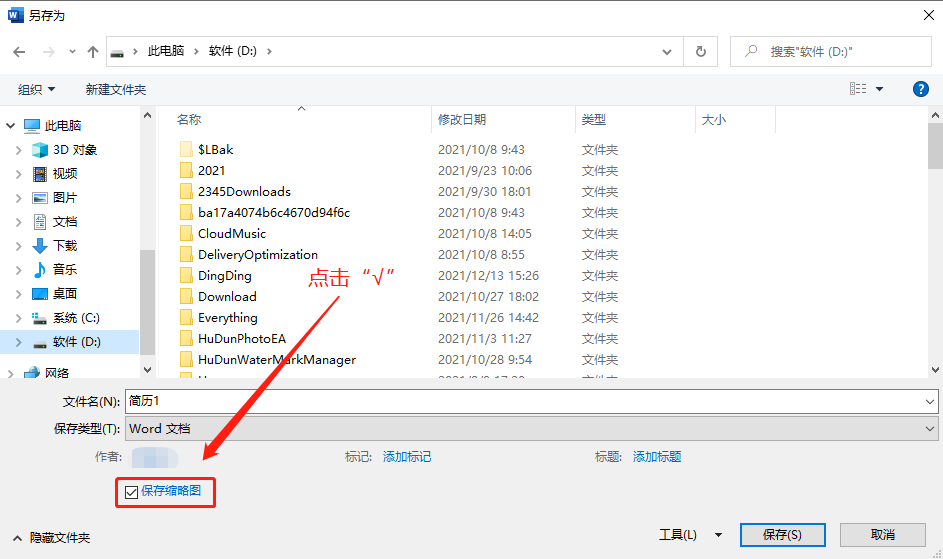Image resolution: width=943 pixels, height=559 pixels.
Task: Select the Download folder
Action: (227, 297)
